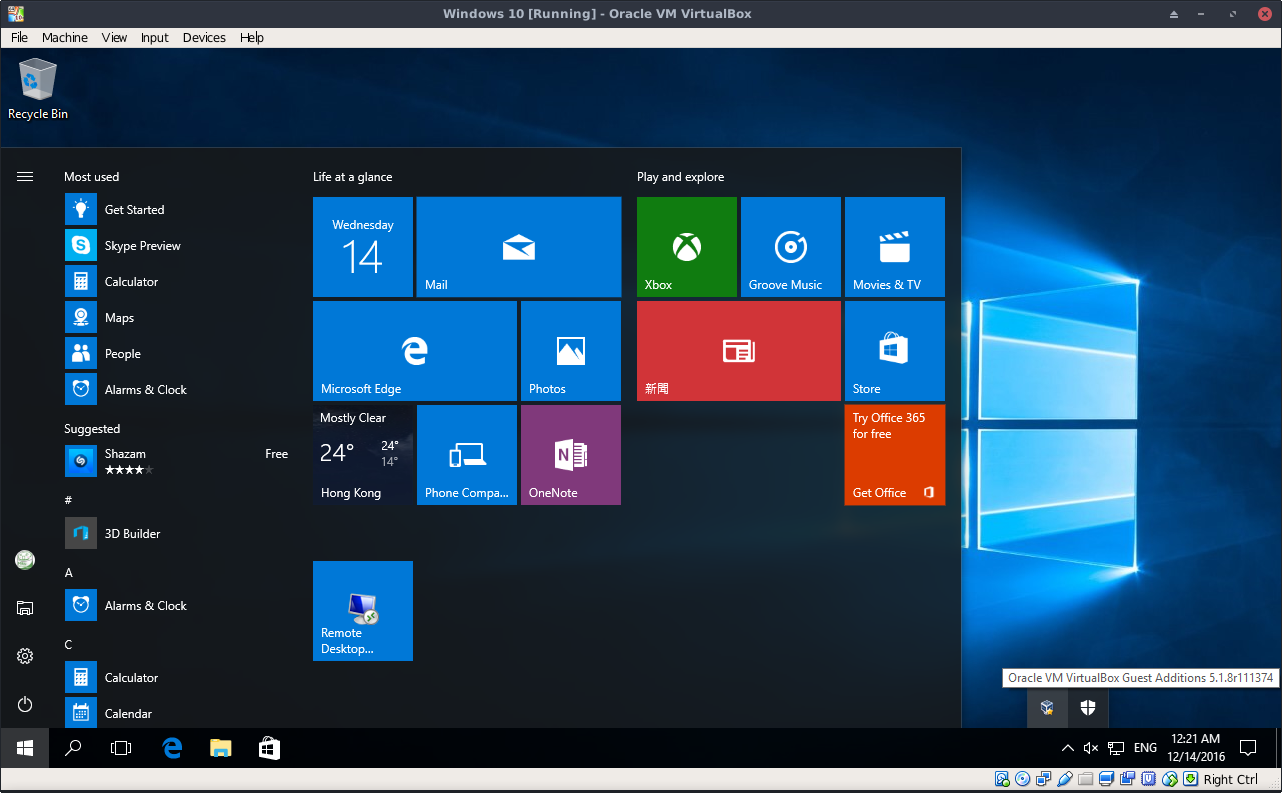Click the VirtualBox shared folders status icon
Screen dimensions: 1282x793
(1086, 779)
